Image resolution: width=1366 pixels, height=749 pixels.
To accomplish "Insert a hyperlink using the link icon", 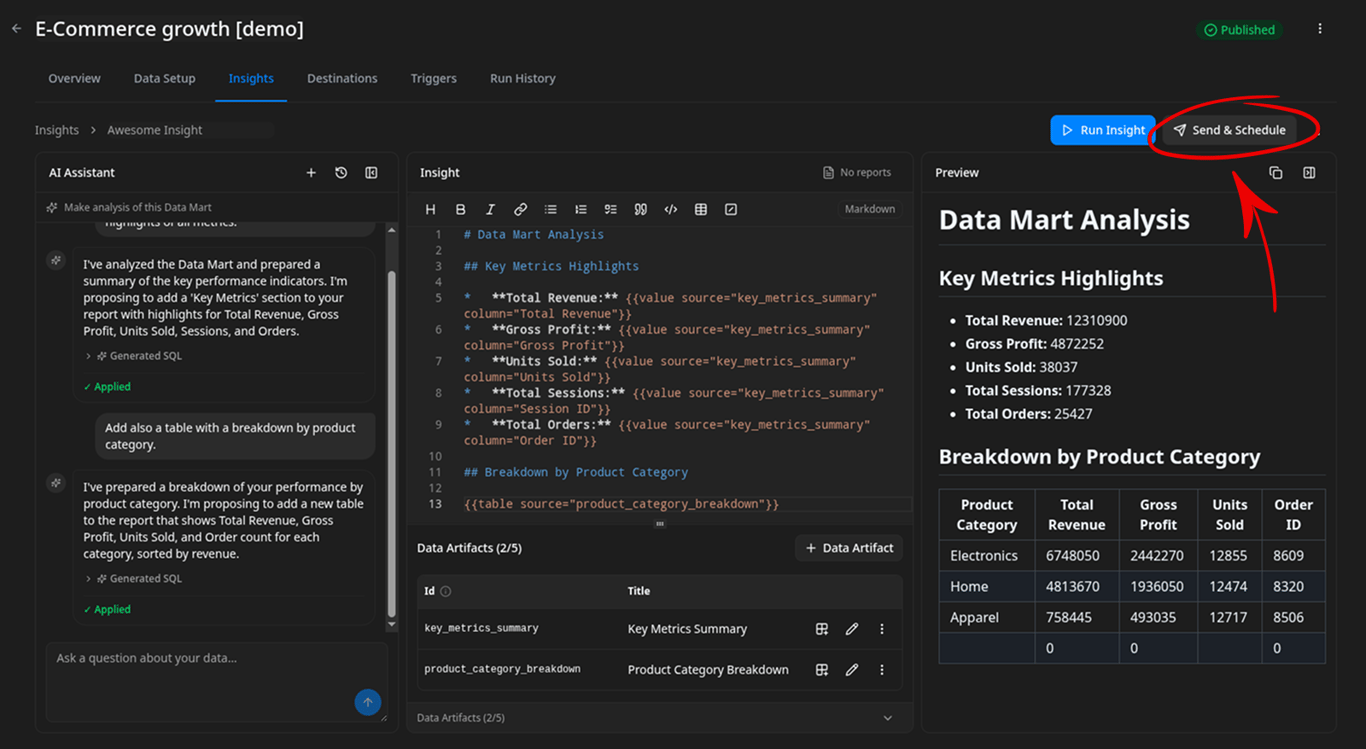I will pyautogui.click(x=520, y=209).
